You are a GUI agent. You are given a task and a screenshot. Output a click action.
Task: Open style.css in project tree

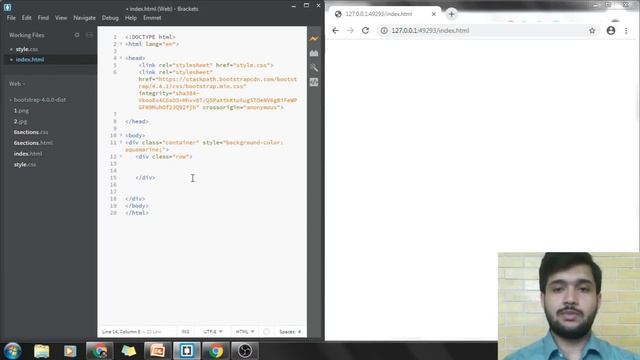point(25,164)
